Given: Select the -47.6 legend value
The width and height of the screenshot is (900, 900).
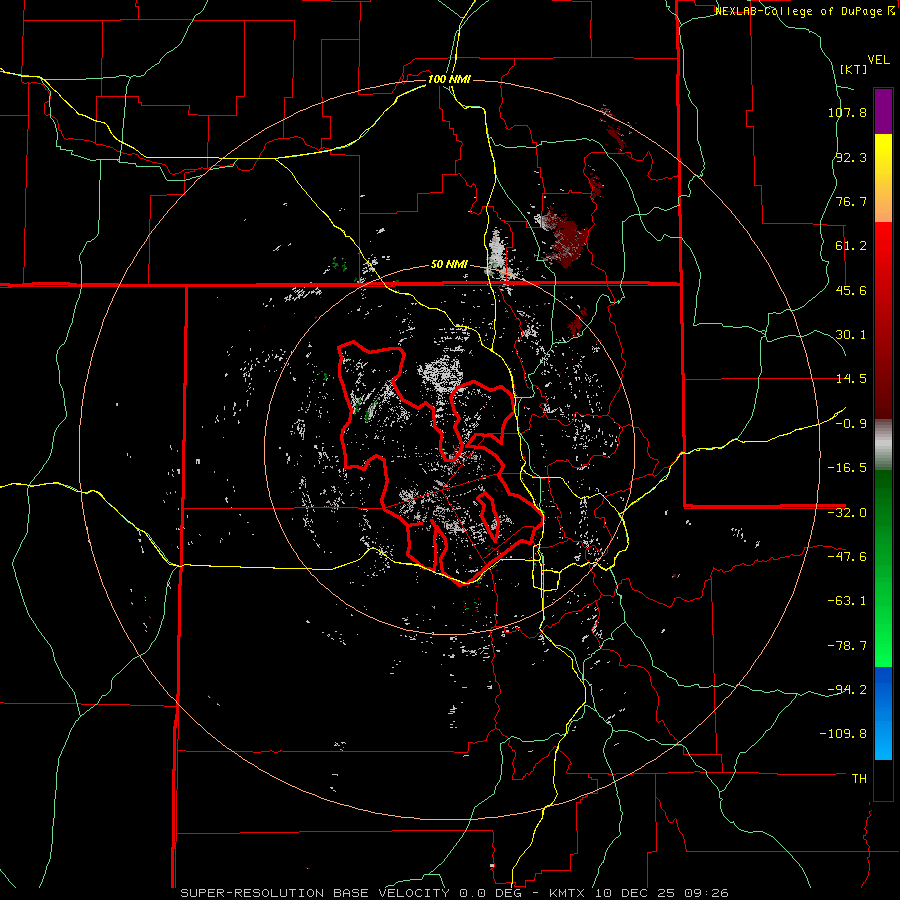Looking at the screenshot, I should pos(847,557).
